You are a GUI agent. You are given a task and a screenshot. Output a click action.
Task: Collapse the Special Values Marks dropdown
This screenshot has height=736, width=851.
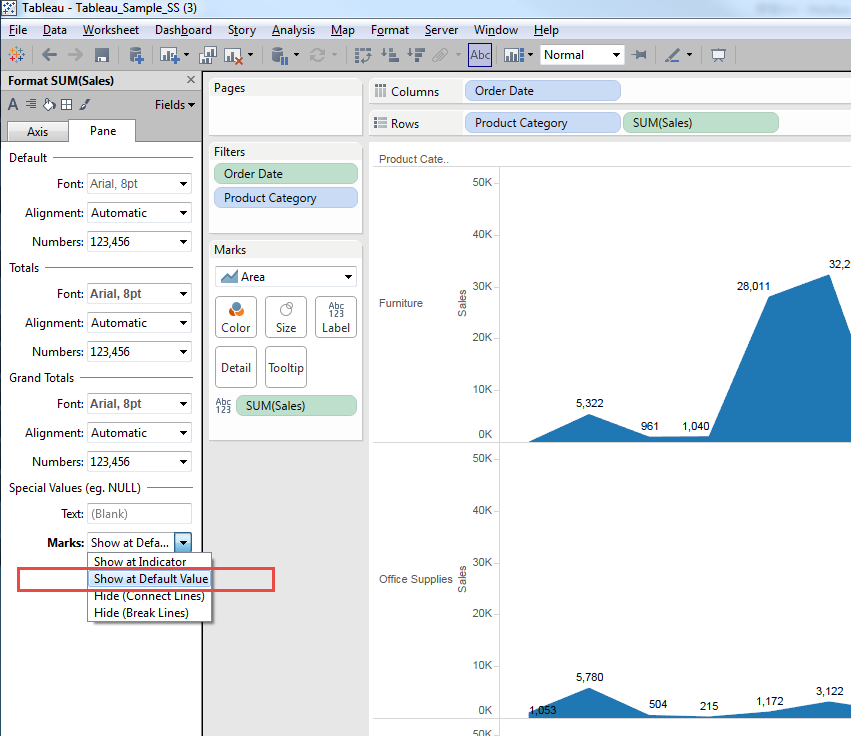[x=183, y=542]
